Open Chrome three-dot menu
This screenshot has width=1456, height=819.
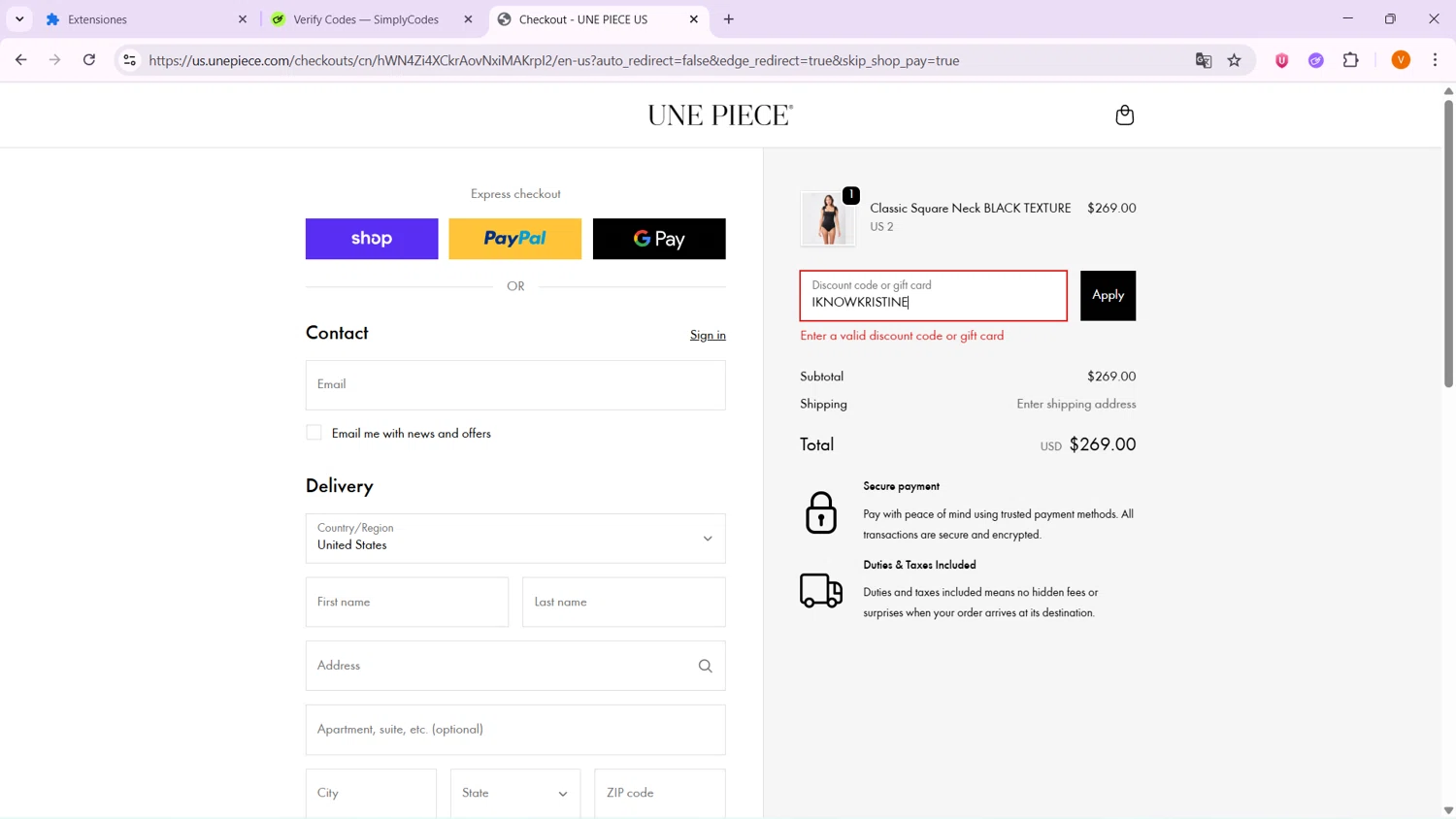[x=1435, y=60]
